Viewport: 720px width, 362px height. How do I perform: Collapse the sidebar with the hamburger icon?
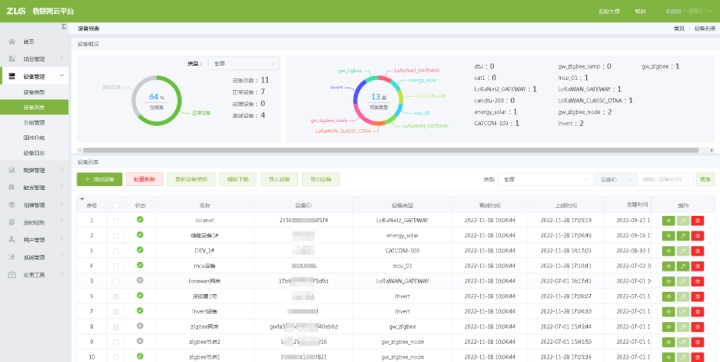(x=64, y=27)
